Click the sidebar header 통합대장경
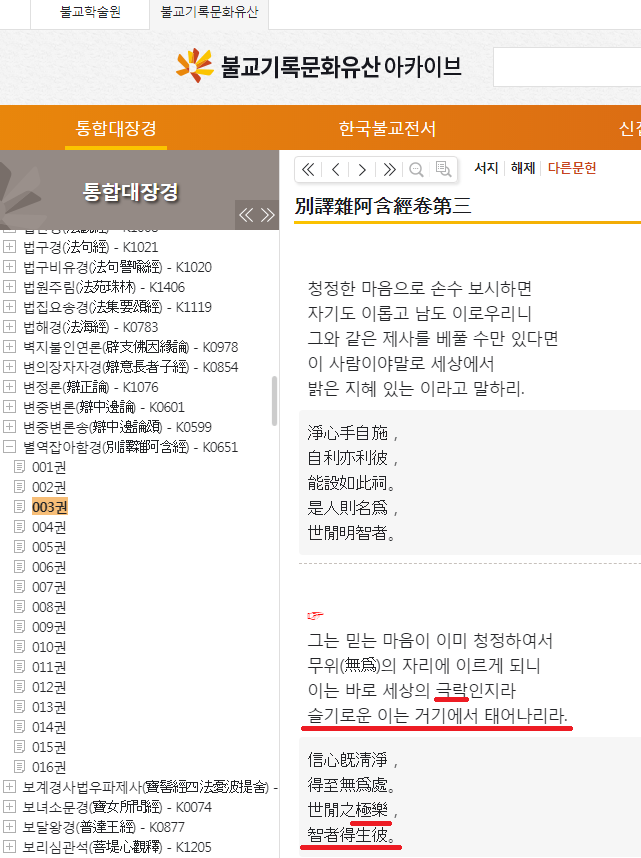This screenshot has width=641, height=858. coord(131,192)
